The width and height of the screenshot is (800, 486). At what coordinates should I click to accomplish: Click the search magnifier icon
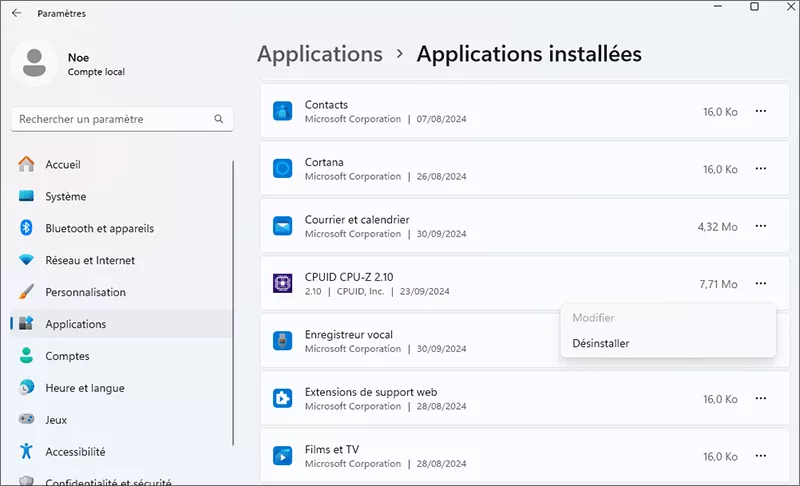click(x=219, y=119)
